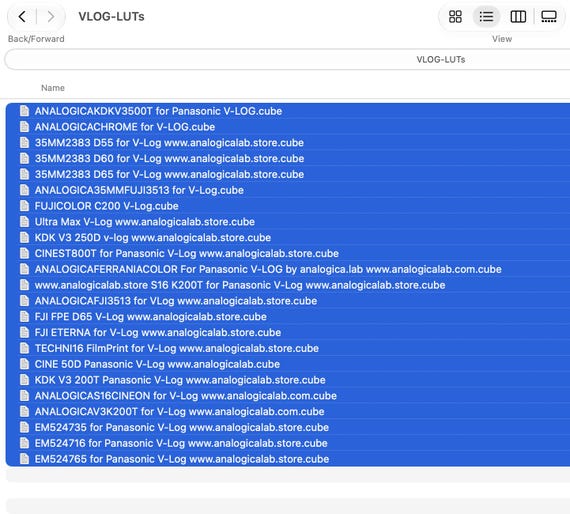Click file icon of ANALOGICAFJI3513 row
570x514 pixels.
point(24,300)
